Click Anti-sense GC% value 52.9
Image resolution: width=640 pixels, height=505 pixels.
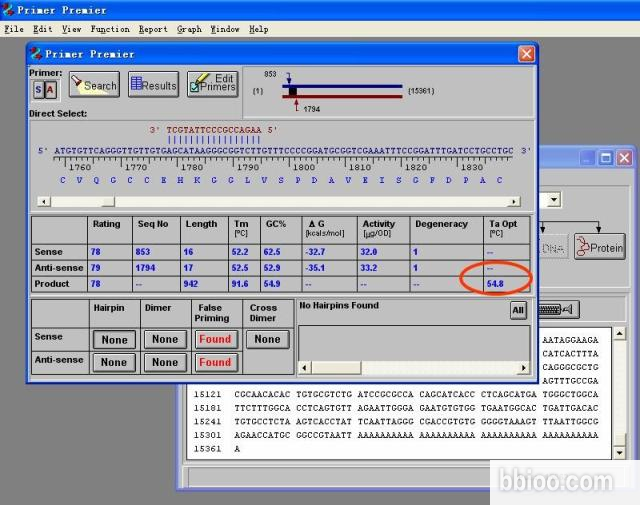272,268
